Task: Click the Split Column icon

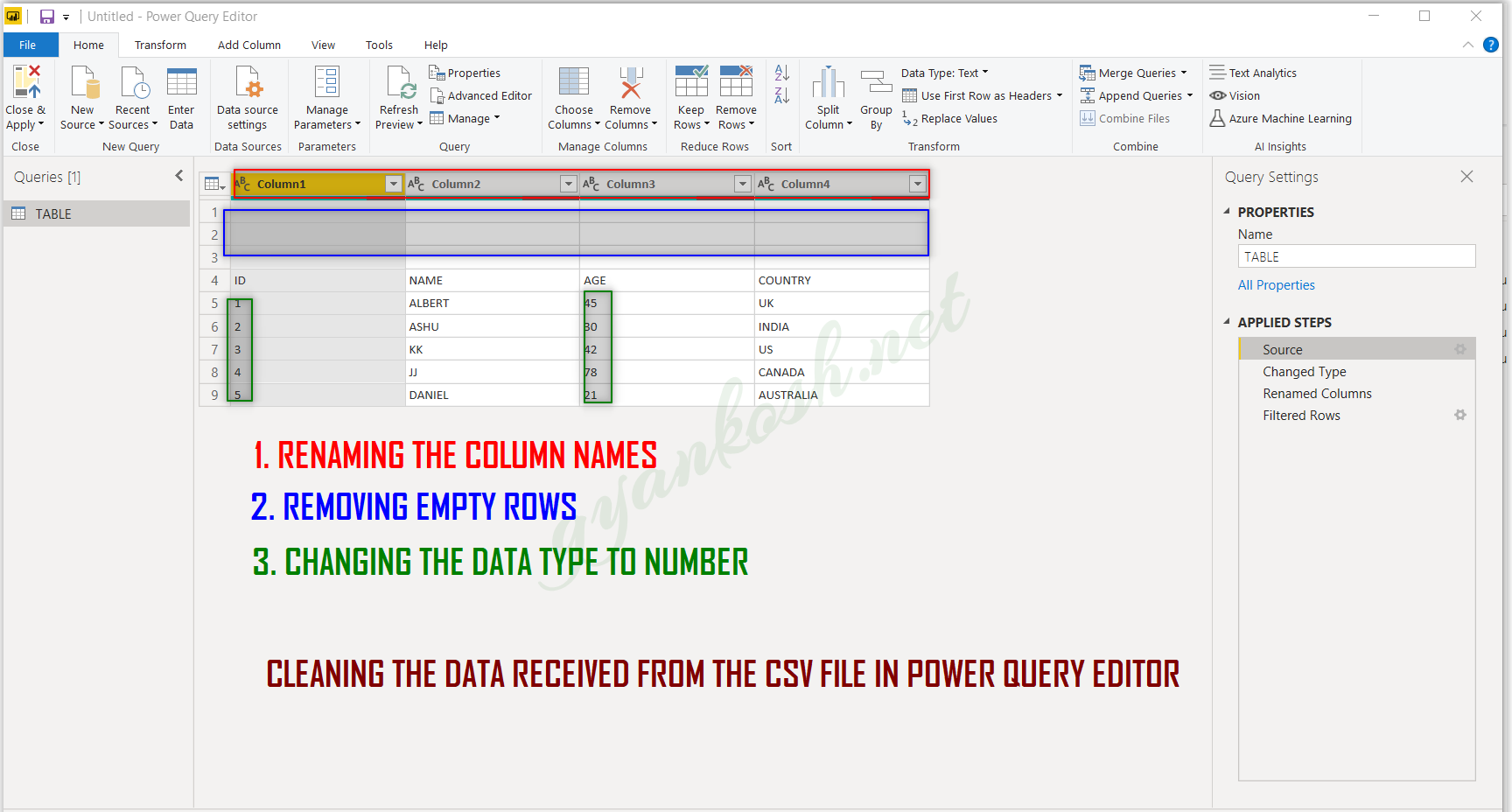Action: pyautogui.click(x=828, y=82)
